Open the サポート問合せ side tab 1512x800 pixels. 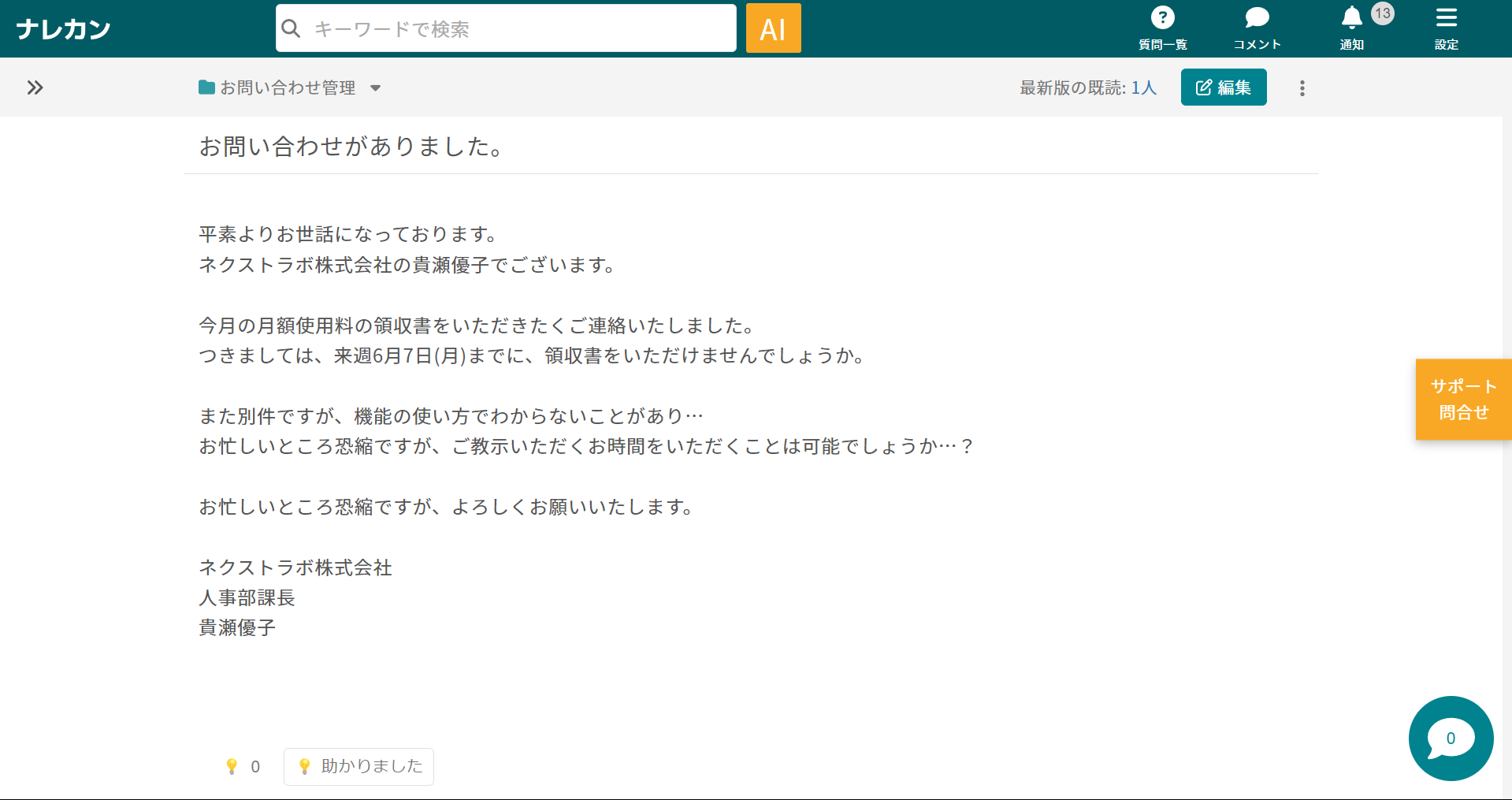coord(1463,400)
